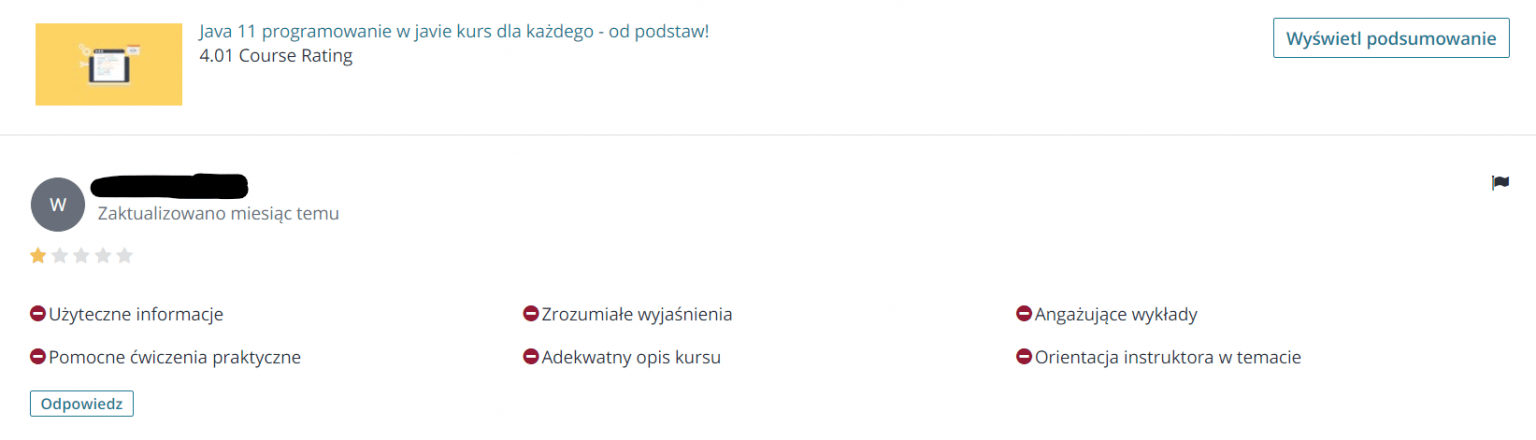Click the 4.01 Course Rating text

click(276, 56)
